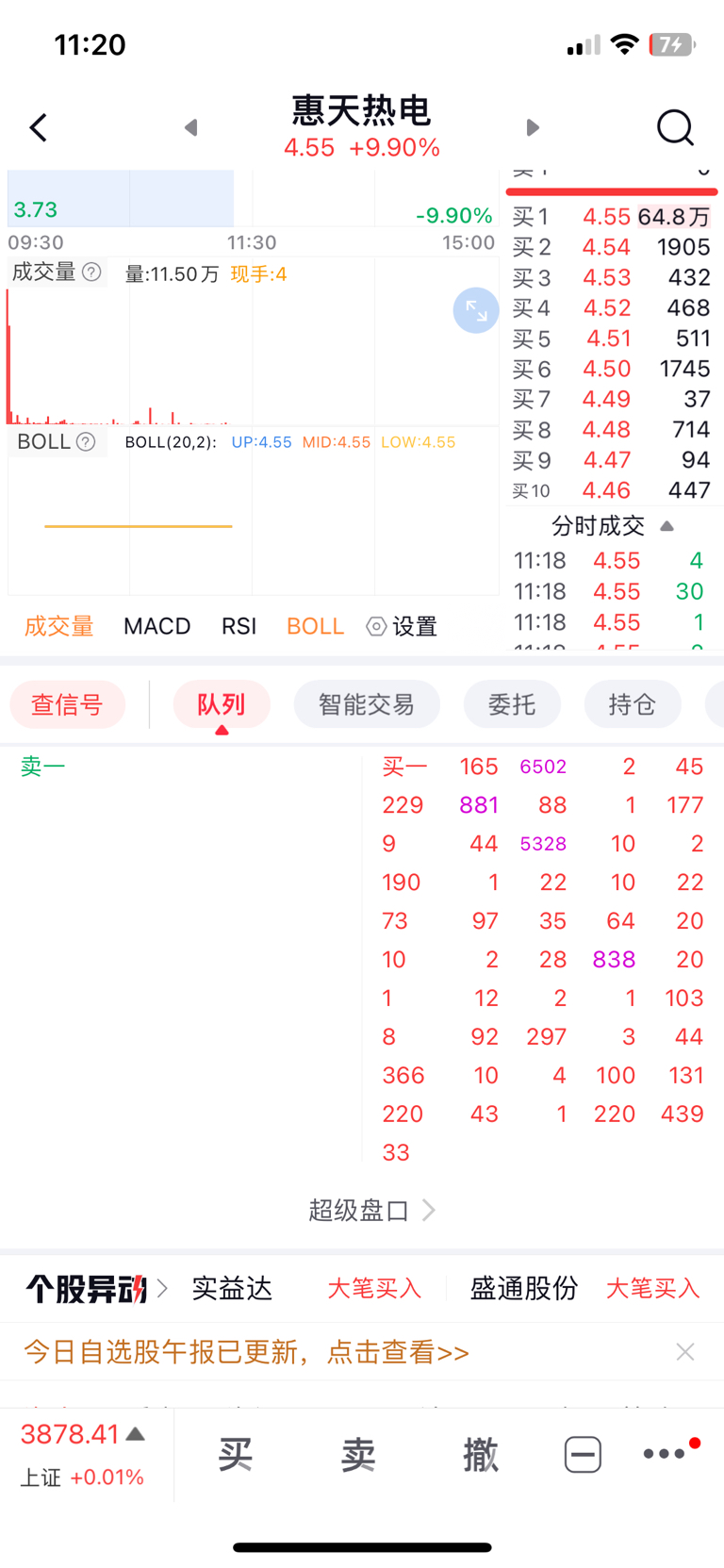Select 买5 price 4.51 row
Image resolution: width=724 pixels, height=1568 pixels.
pos(611,338)
